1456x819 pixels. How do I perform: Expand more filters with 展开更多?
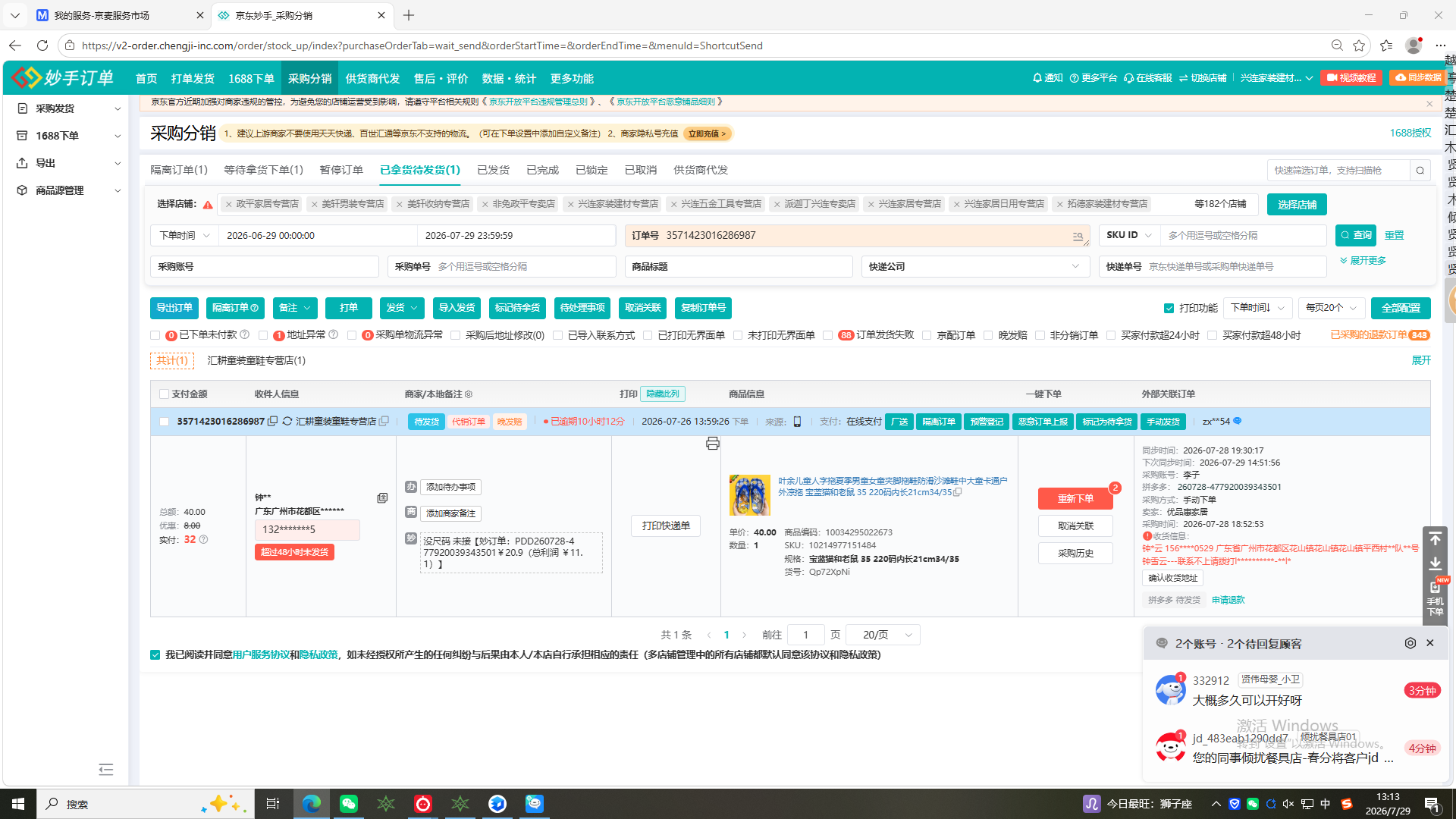(1363, 261)
